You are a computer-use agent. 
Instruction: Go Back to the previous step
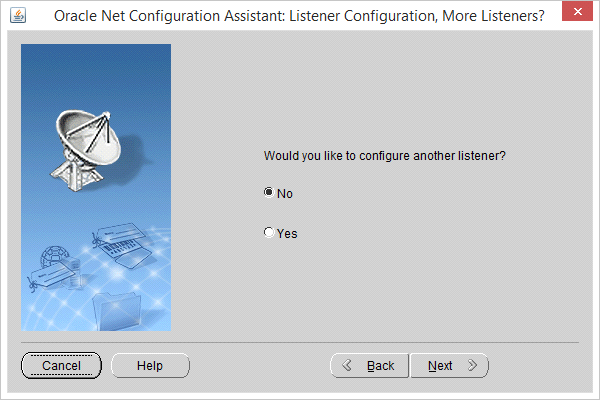tap(369, 366)
